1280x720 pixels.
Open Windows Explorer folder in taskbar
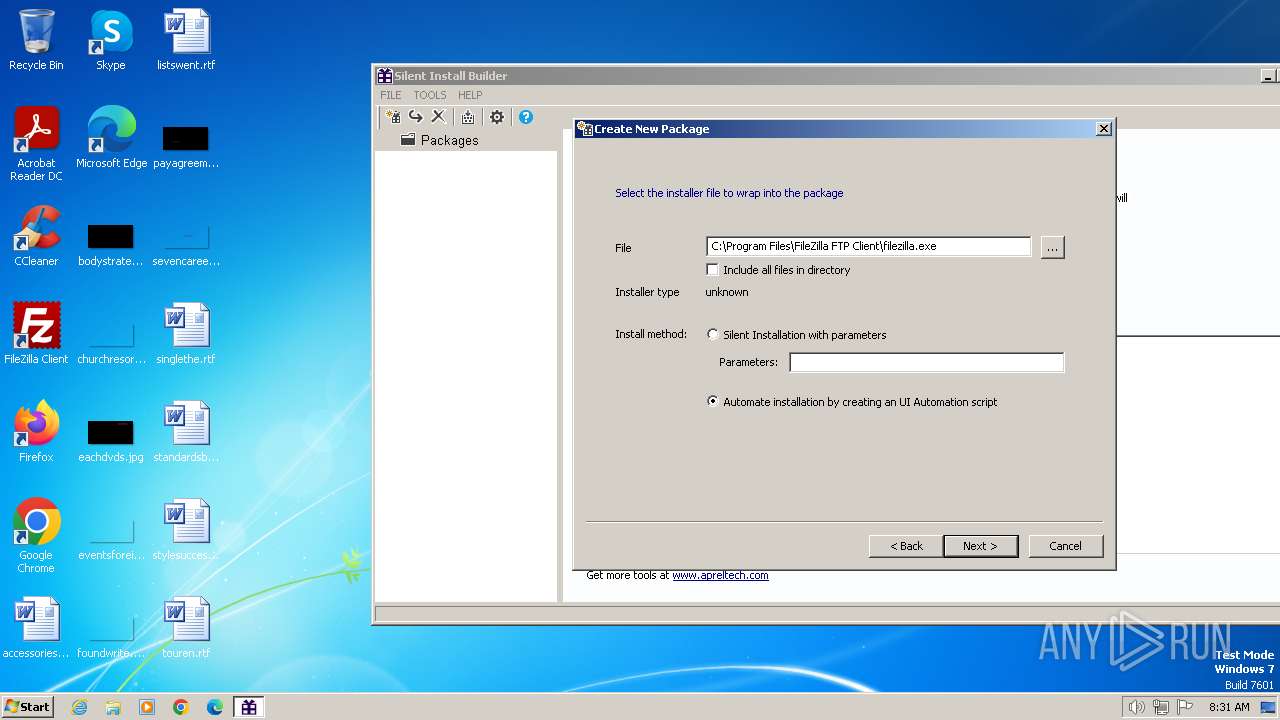113,707
